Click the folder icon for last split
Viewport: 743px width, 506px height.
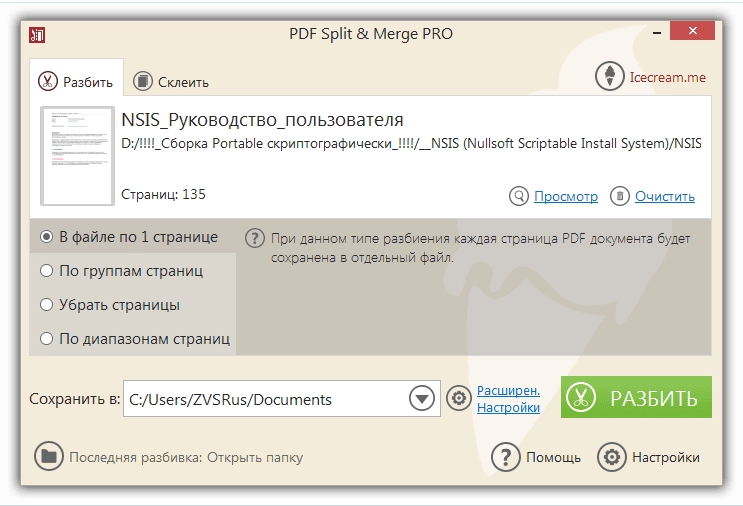pos(48,456)
